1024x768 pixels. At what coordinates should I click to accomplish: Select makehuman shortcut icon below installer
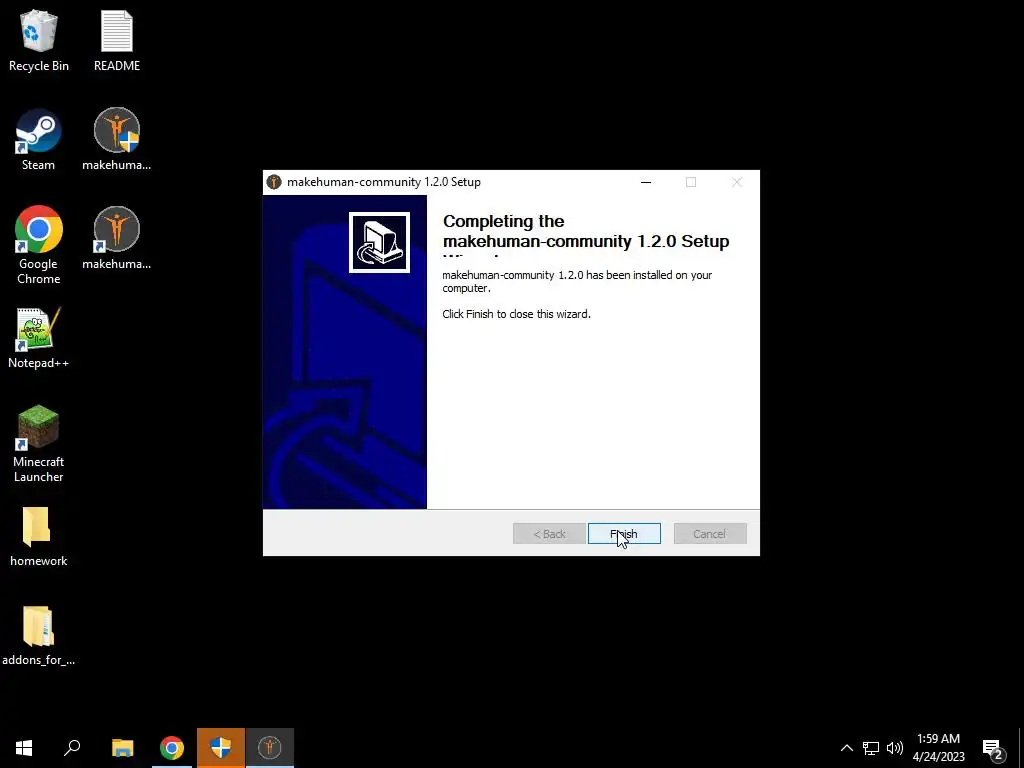click(x=117, y=238)
